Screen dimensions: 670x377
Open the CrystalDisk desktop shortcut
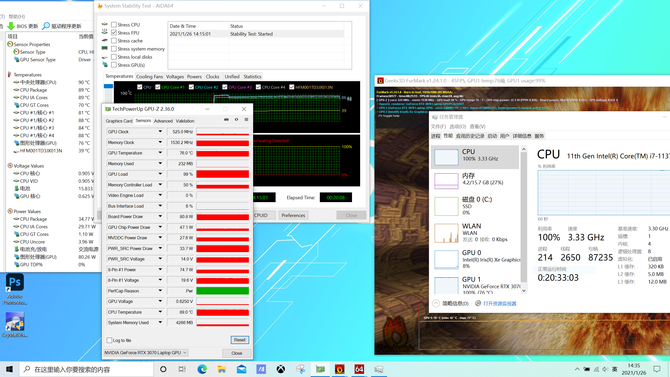pos(15,325)
